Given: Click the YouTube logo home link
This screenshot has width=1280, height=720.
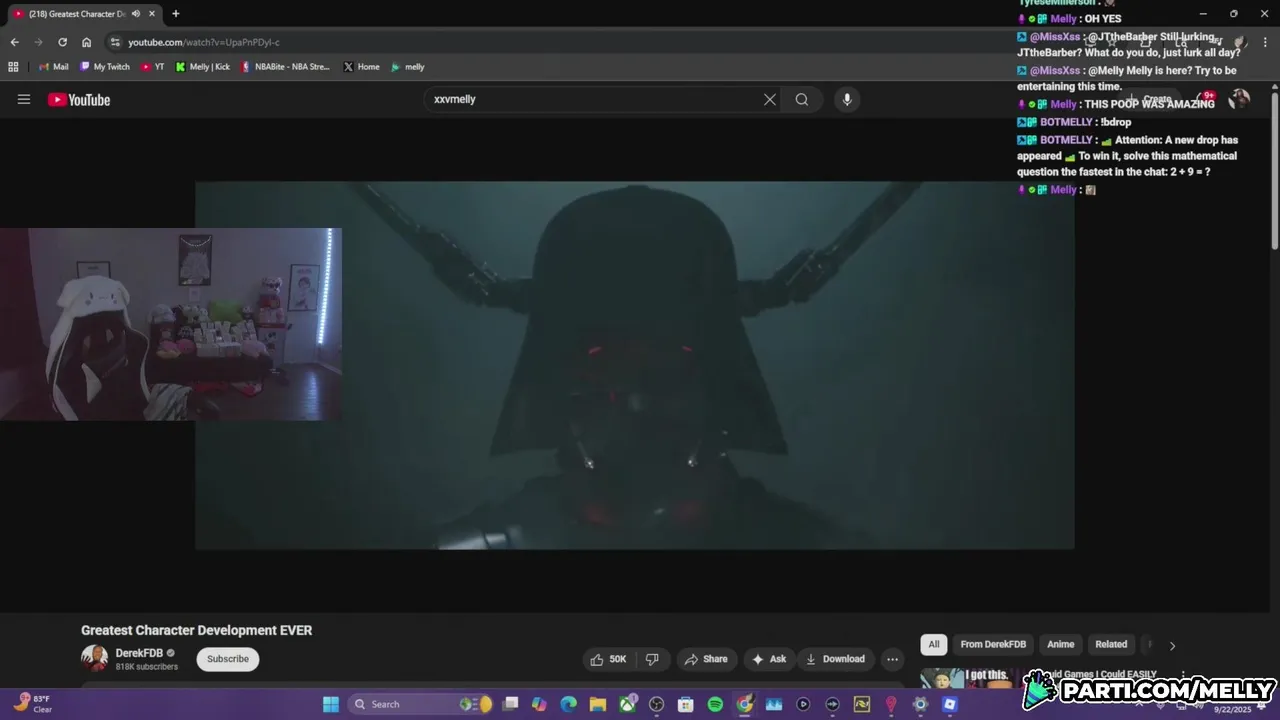Looking at the screenshot, I should 79,99.
